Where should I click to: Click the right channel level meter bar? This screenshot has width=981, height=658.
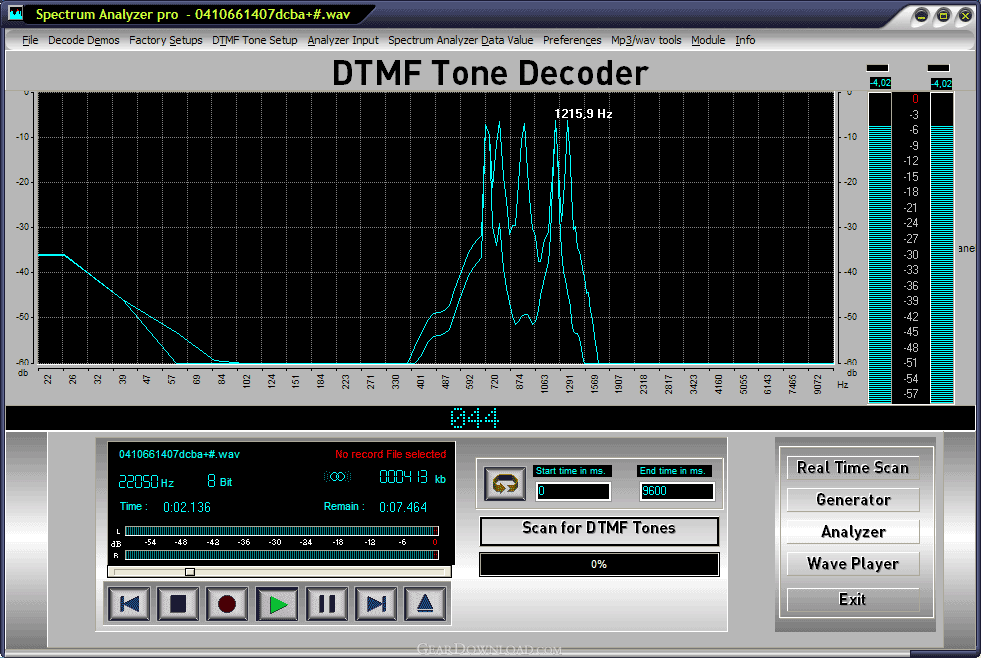coord(942,248)
